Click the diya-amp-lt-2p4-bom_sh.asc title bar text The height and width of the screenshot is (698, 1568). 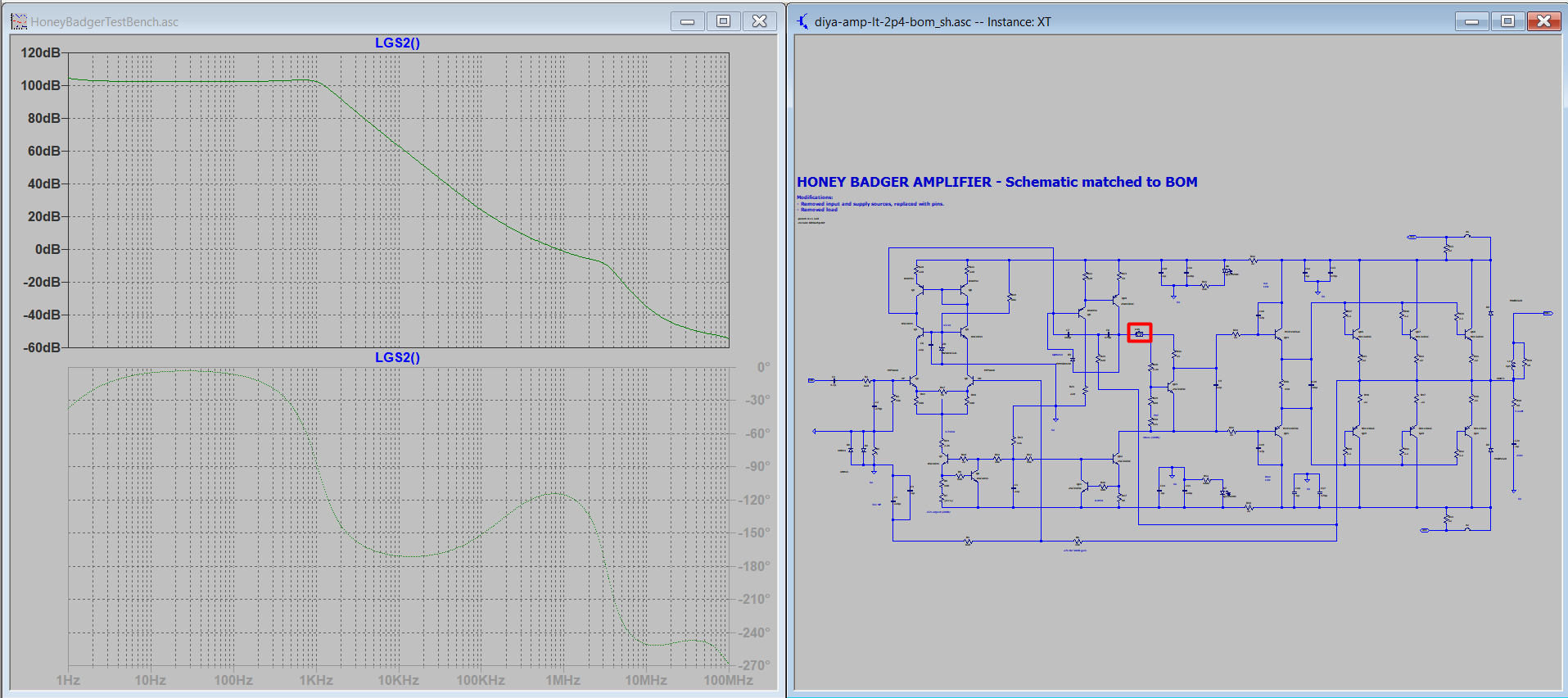933,22
